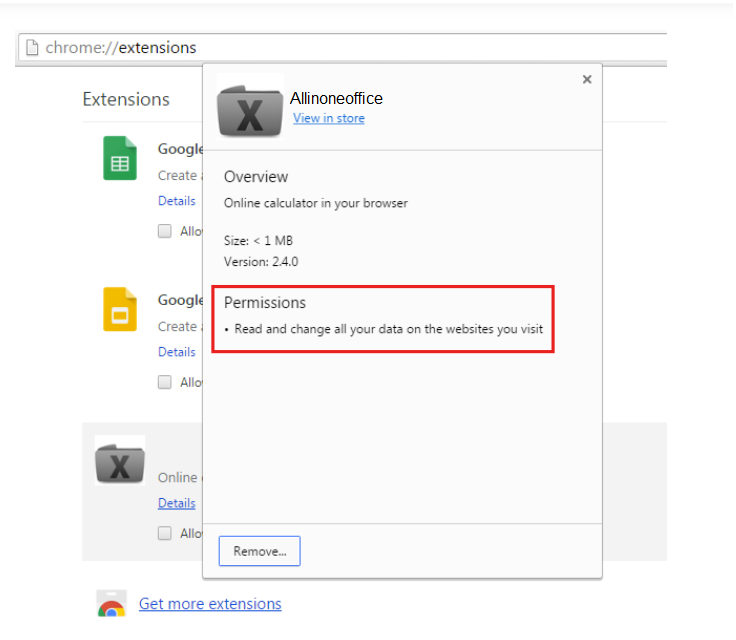Click the Permissions heading
Image resolution: width=736 pixels, height=640 pixels.
pos(265,303)
